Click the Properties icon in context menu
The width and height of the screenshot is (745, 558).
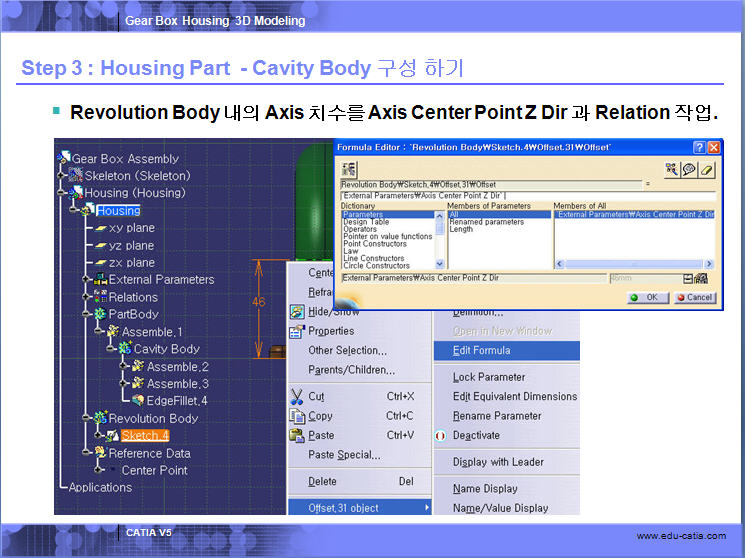point(296,331)
